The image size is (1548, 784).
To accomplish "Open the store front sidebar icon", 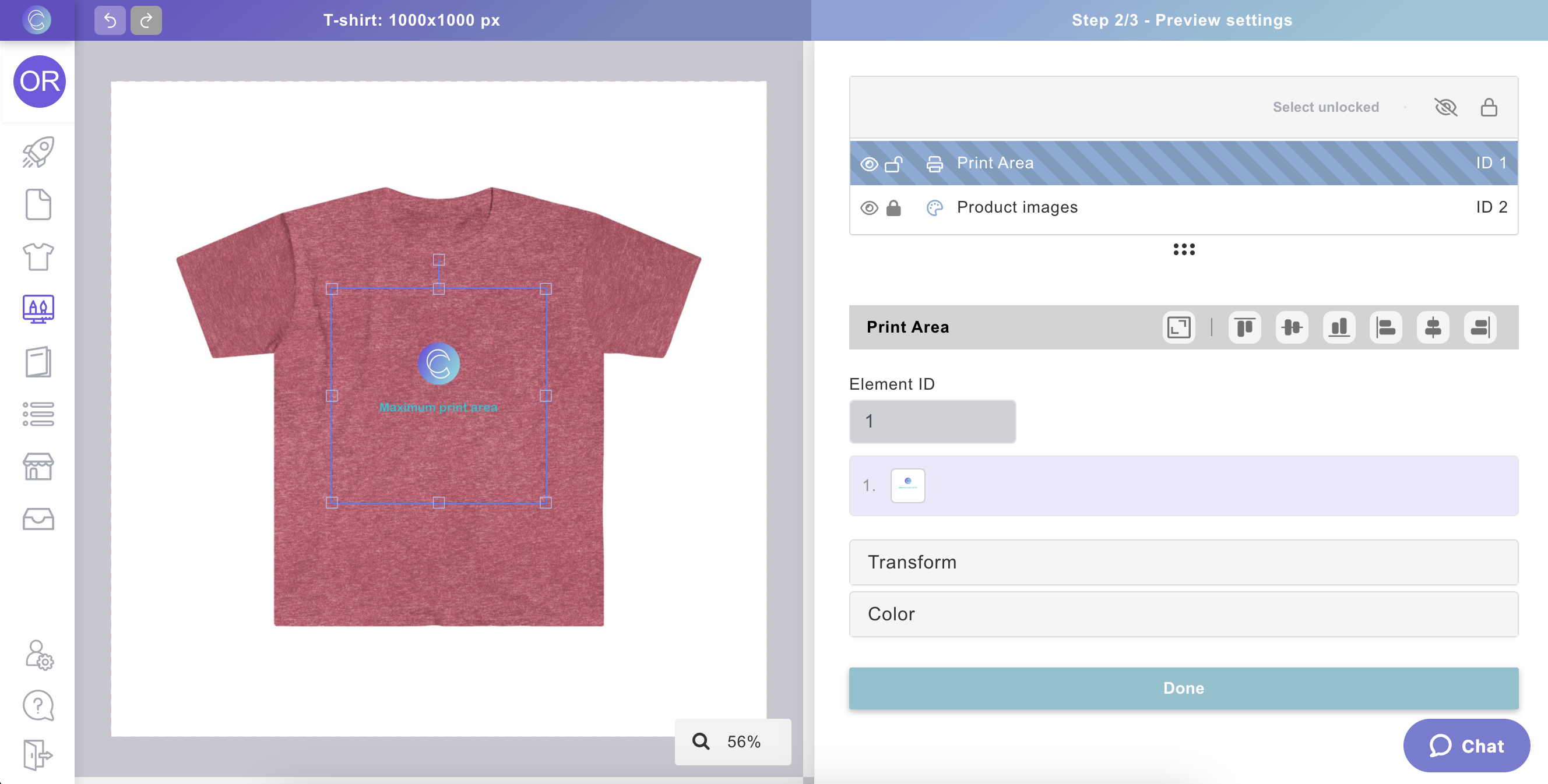I will (38, 466).
